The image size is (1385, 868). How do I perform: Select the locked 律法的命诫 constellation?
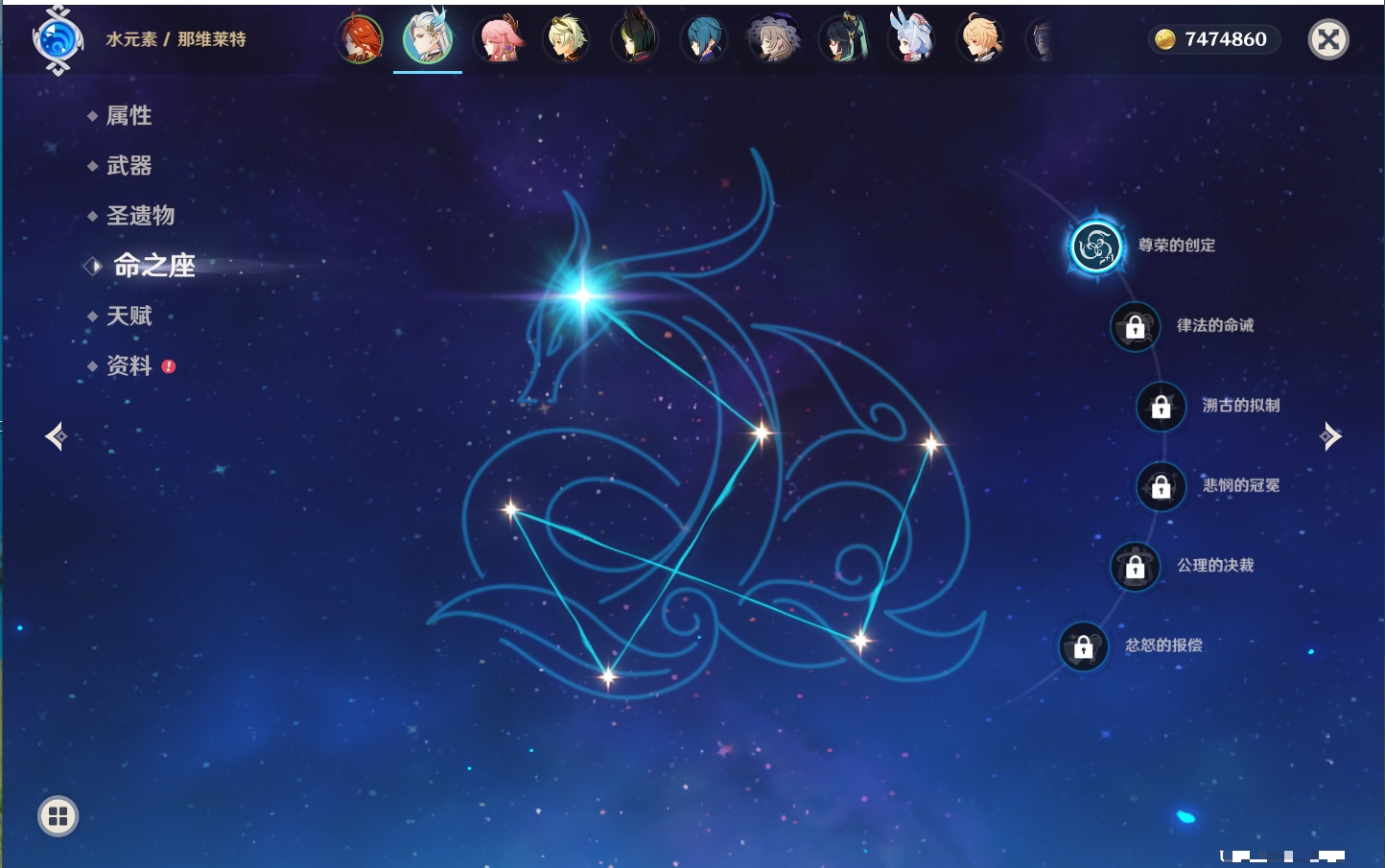1135,327
